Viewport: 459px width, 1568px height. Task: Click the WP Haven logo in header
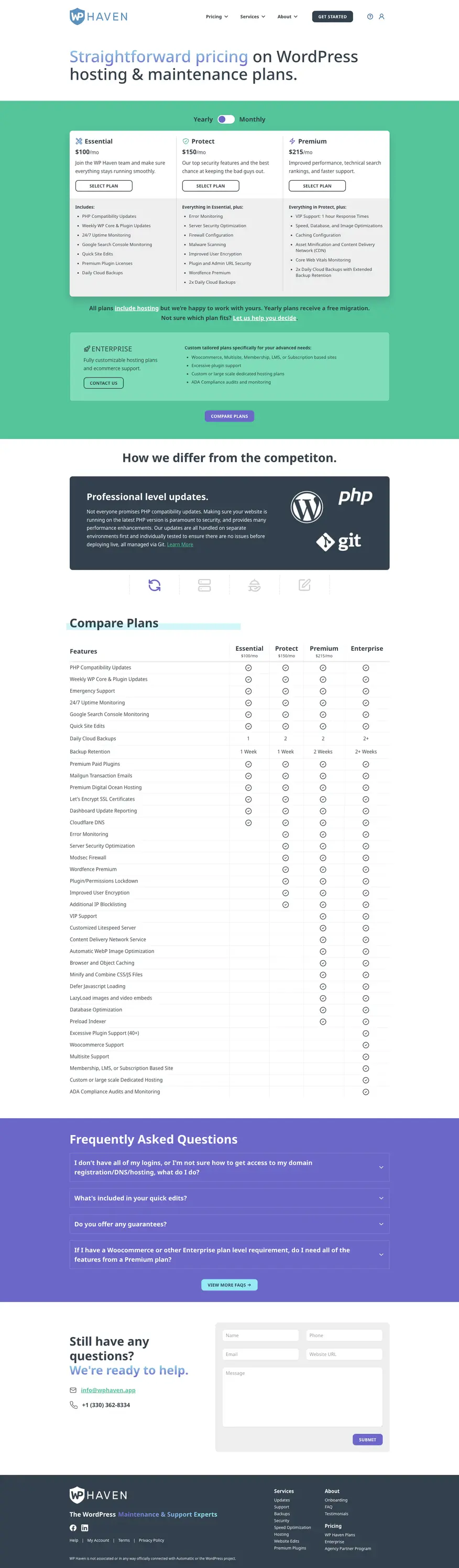(99, 16)
